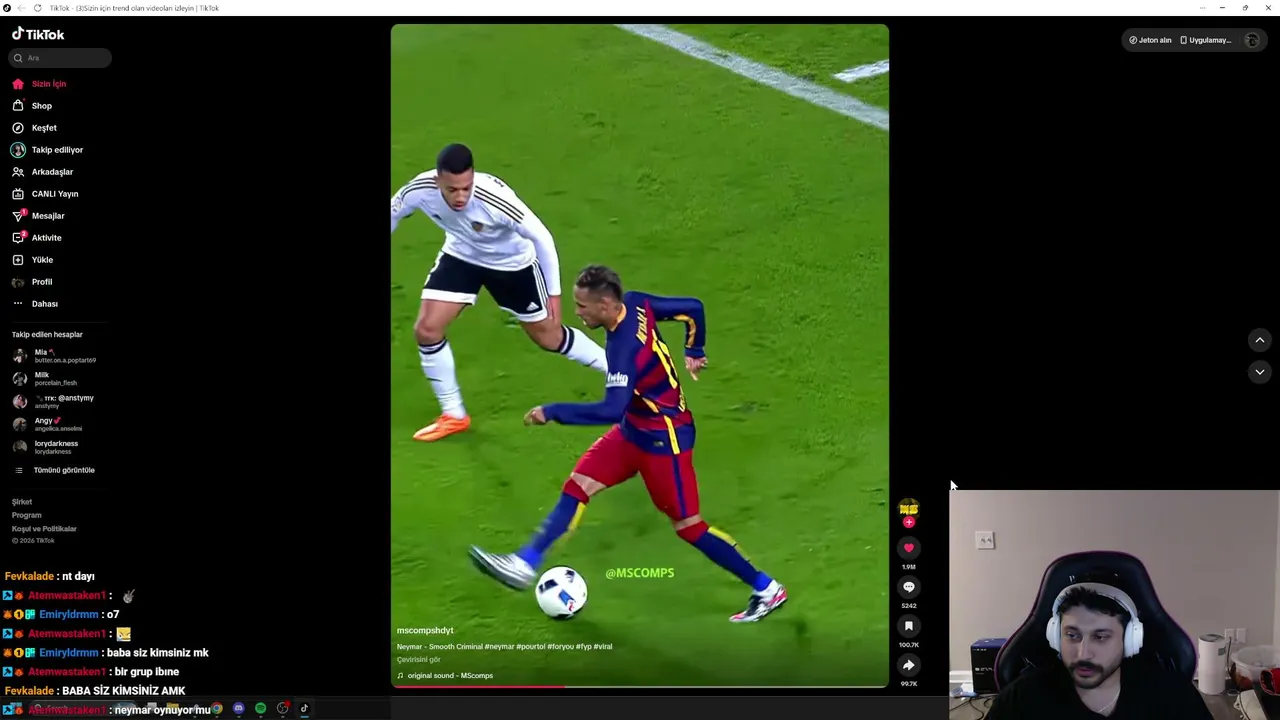
Task: Open the MSComps creator avatar beside video
Action: (908, 508)
